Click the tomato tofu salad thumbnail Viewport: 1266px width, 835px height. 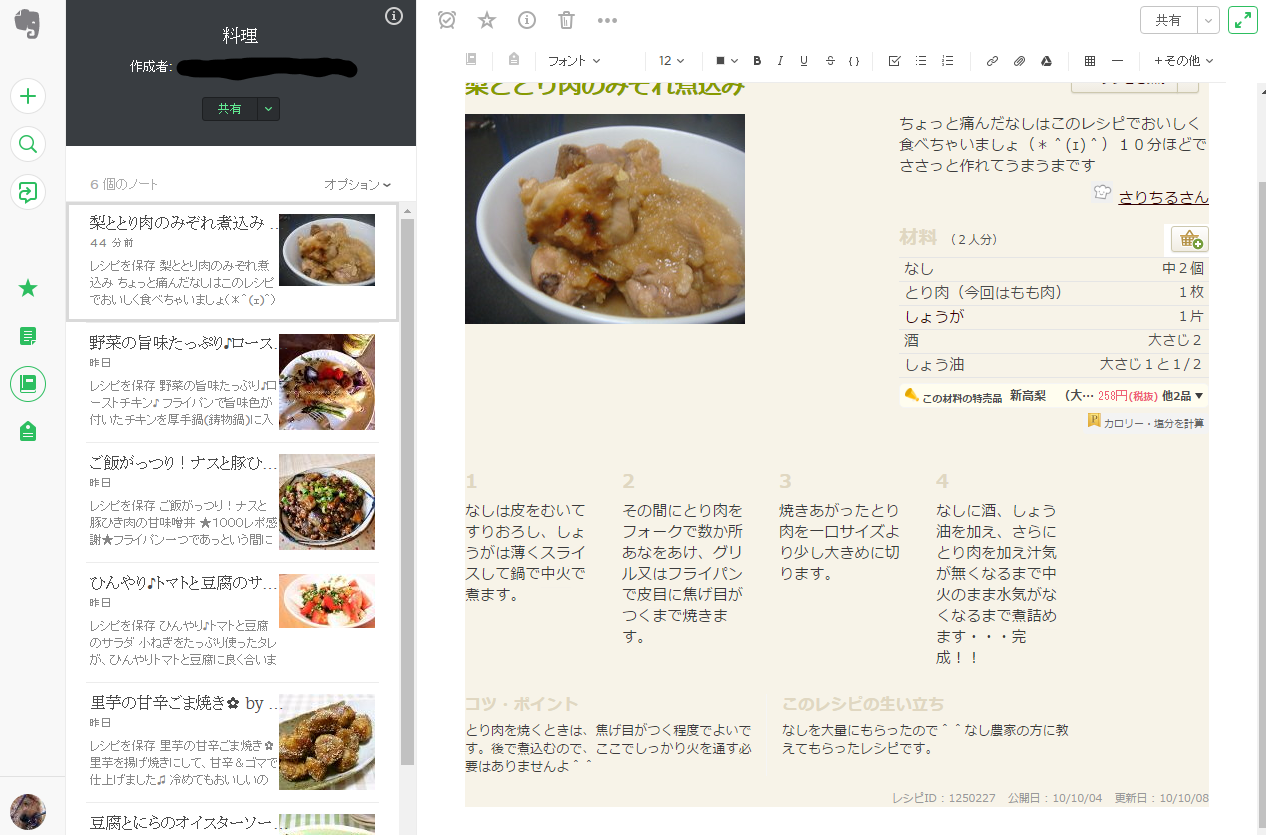tap(327, 601)
